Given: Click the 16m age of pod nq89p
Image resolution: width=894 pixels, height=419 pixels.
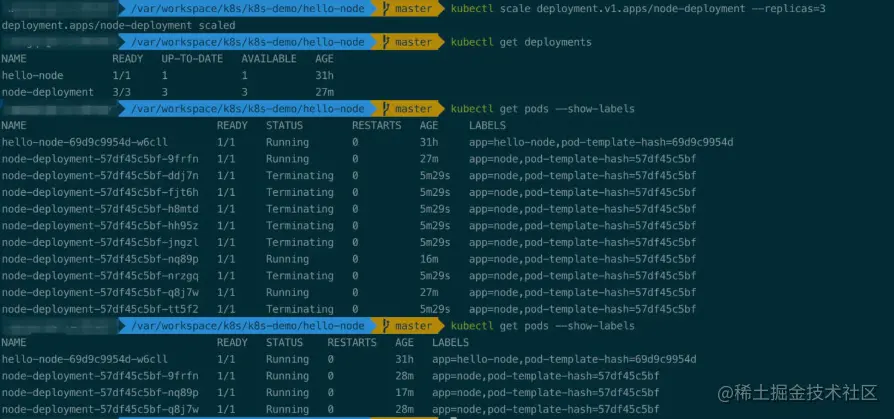Looking at the screenshot, I should coord(429,259).
